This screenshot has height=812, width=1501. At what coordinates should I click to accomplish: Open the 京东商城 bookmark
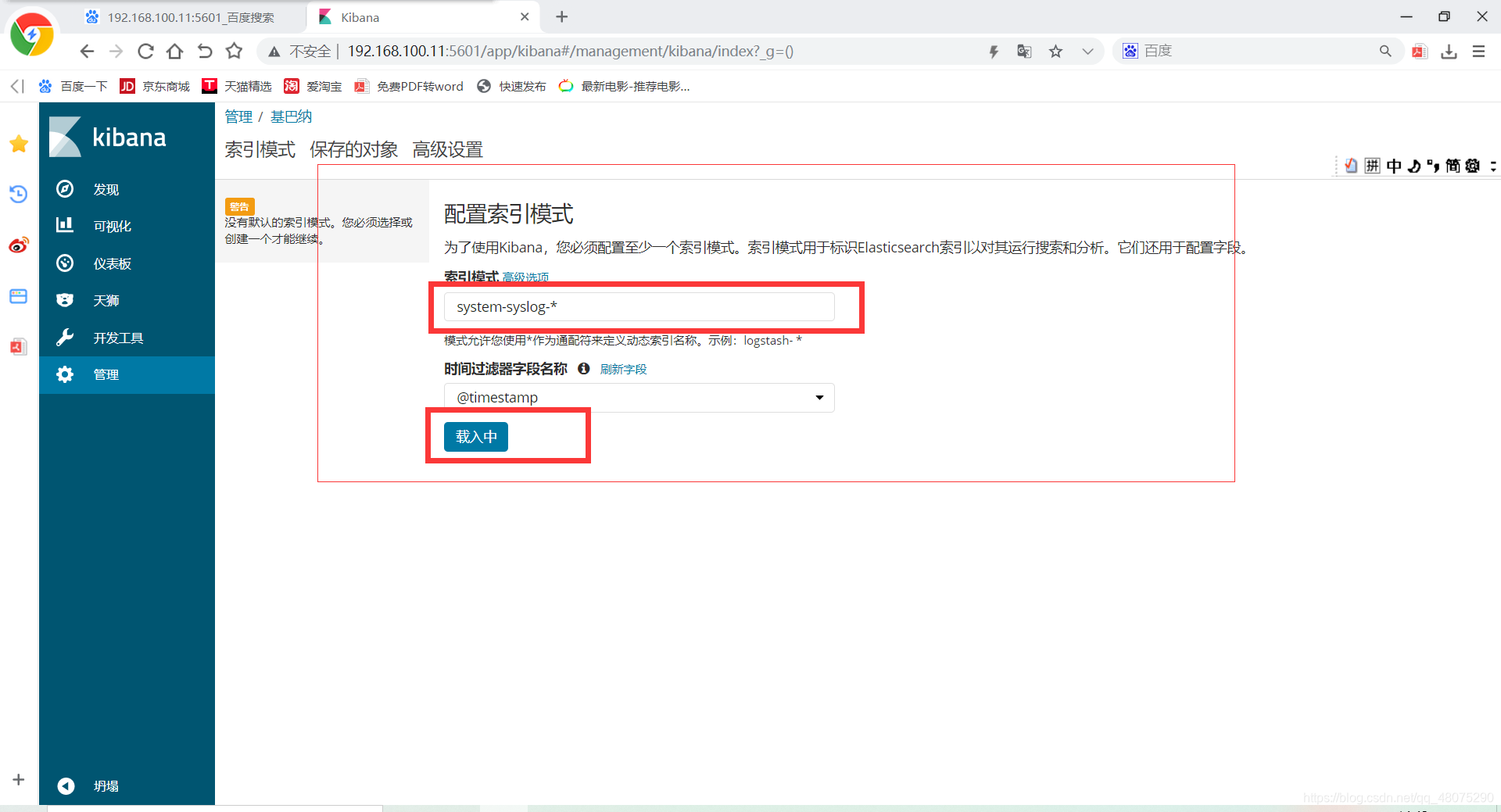pos(155,86)
